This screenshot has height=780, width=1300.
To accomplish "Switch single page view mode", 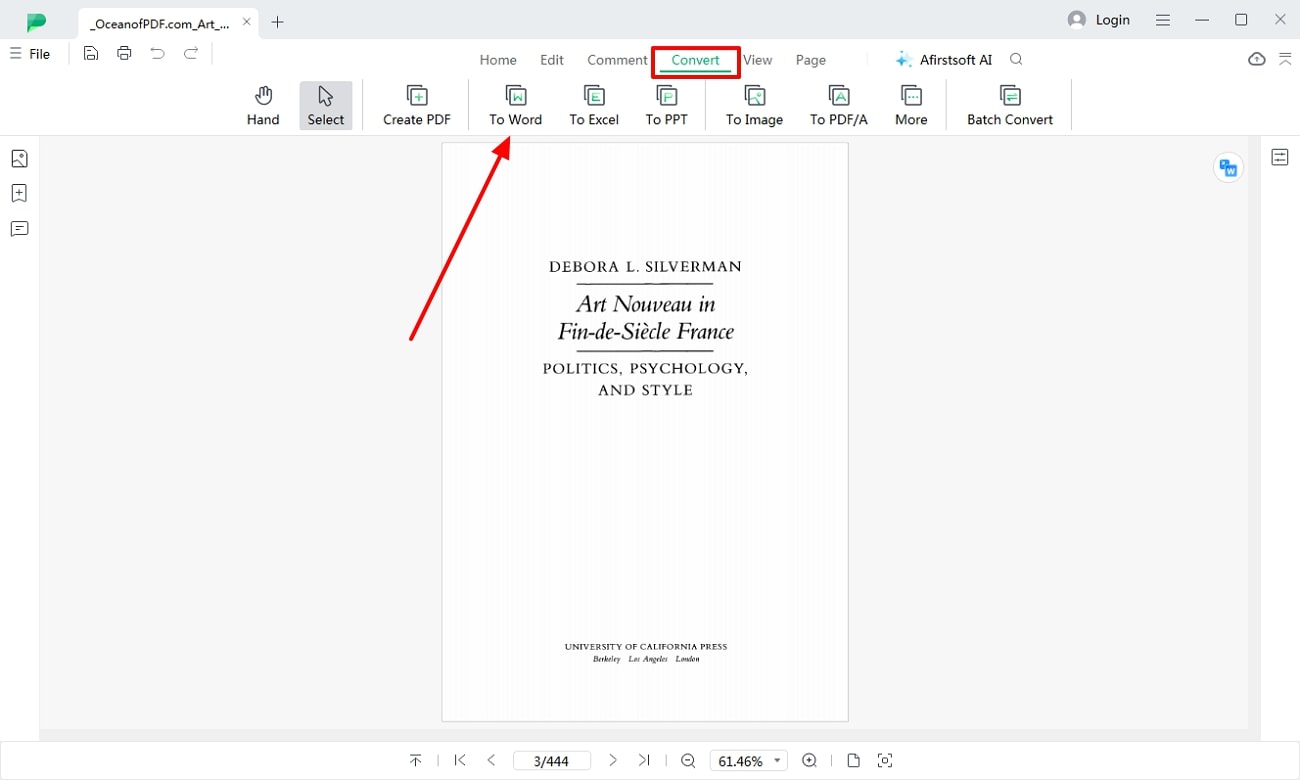I will pos(853,761).
